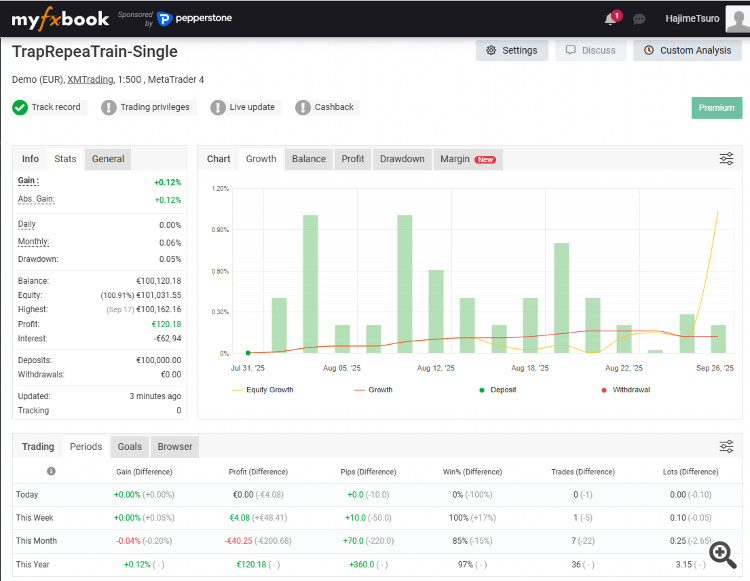Viewport: 750px width, 581px height.
Task: Select the Balance chart tab
Action: point(309,159)
